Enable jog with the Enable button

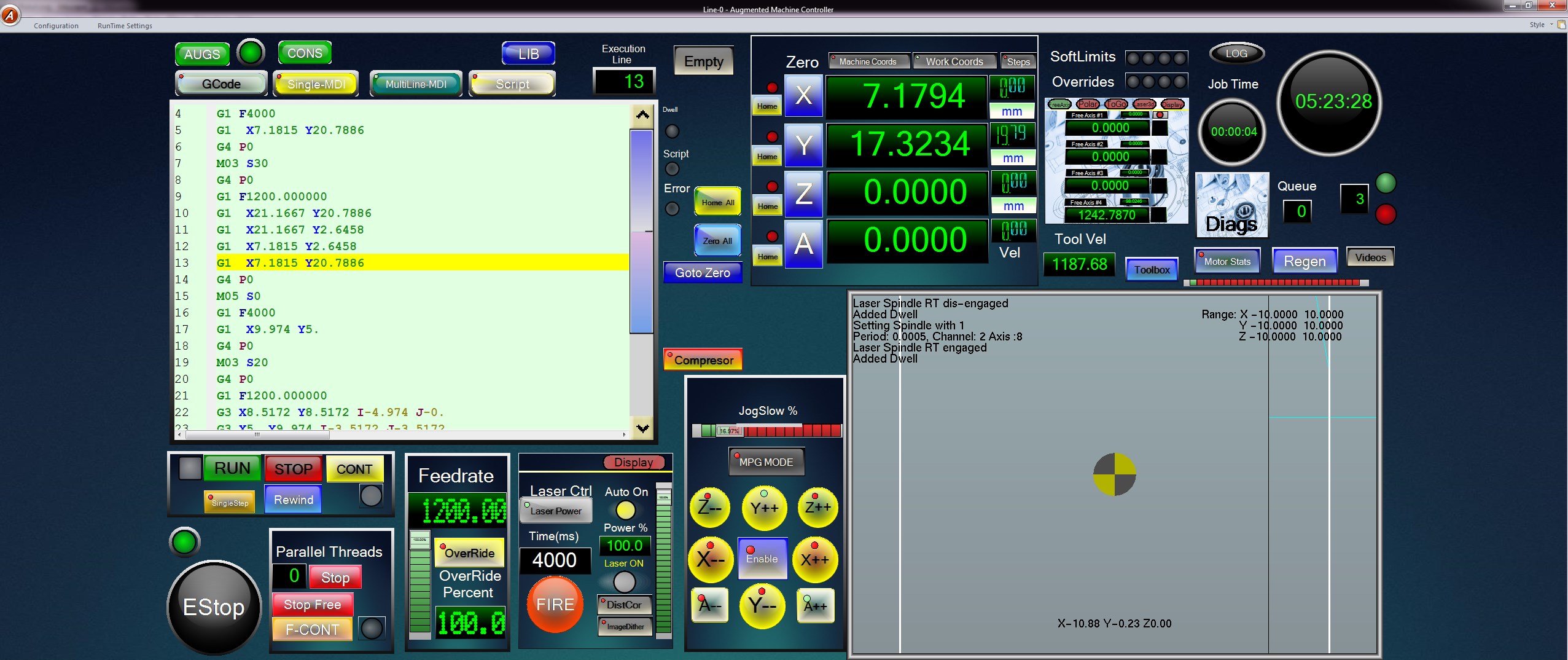(x=762, y=558)
